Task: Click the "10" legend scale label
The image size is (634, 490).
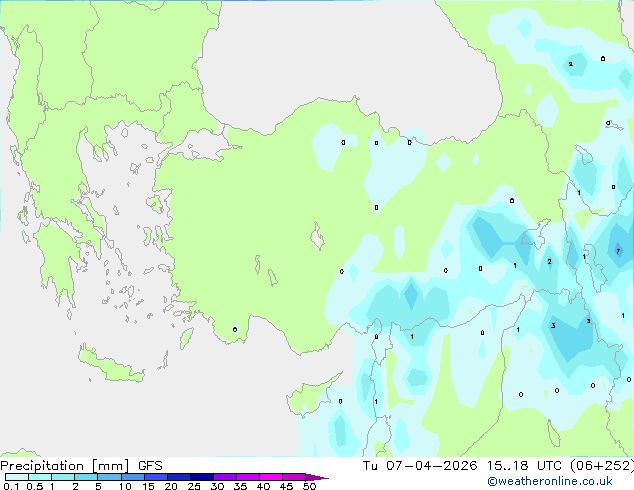Action: [125, 486]
